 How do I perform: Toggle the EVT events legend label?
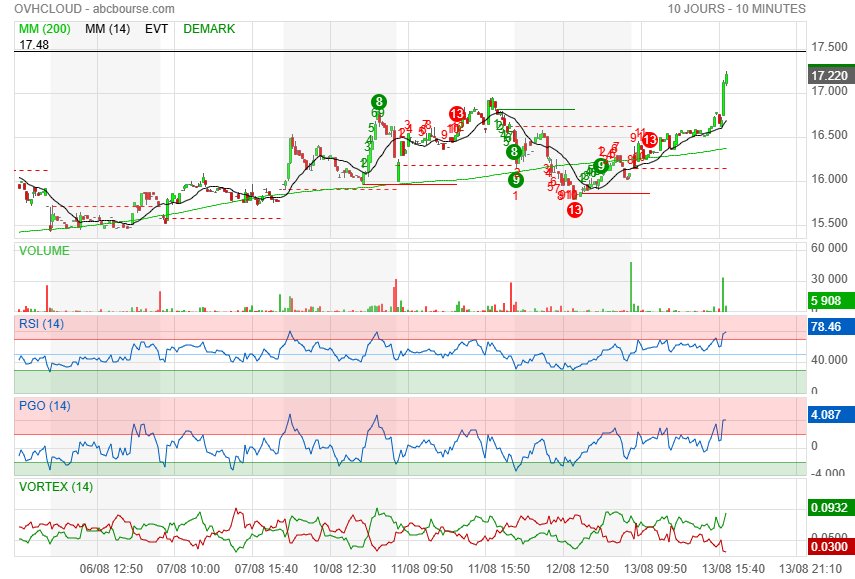tap(156, 29)
